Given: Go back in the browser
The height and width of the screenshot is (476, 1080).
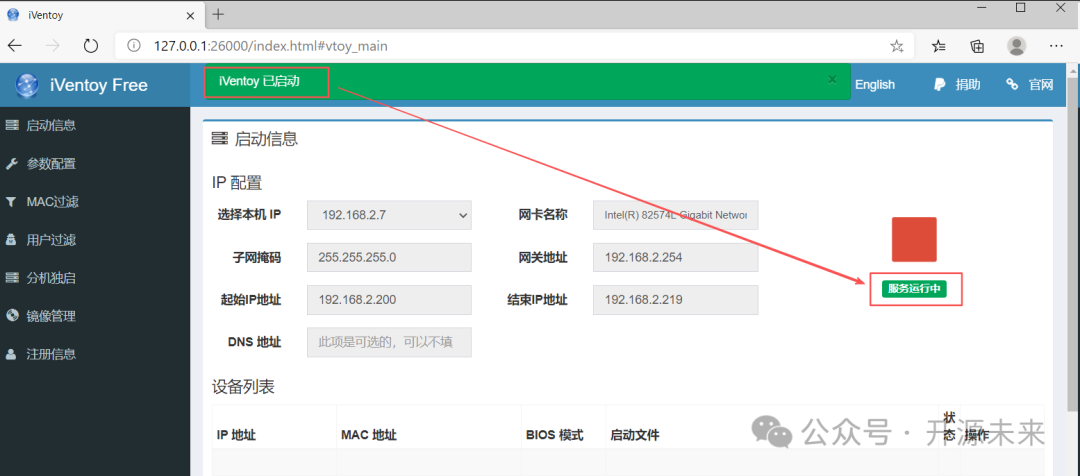Looking at the screenshot, I should [14, 46].
